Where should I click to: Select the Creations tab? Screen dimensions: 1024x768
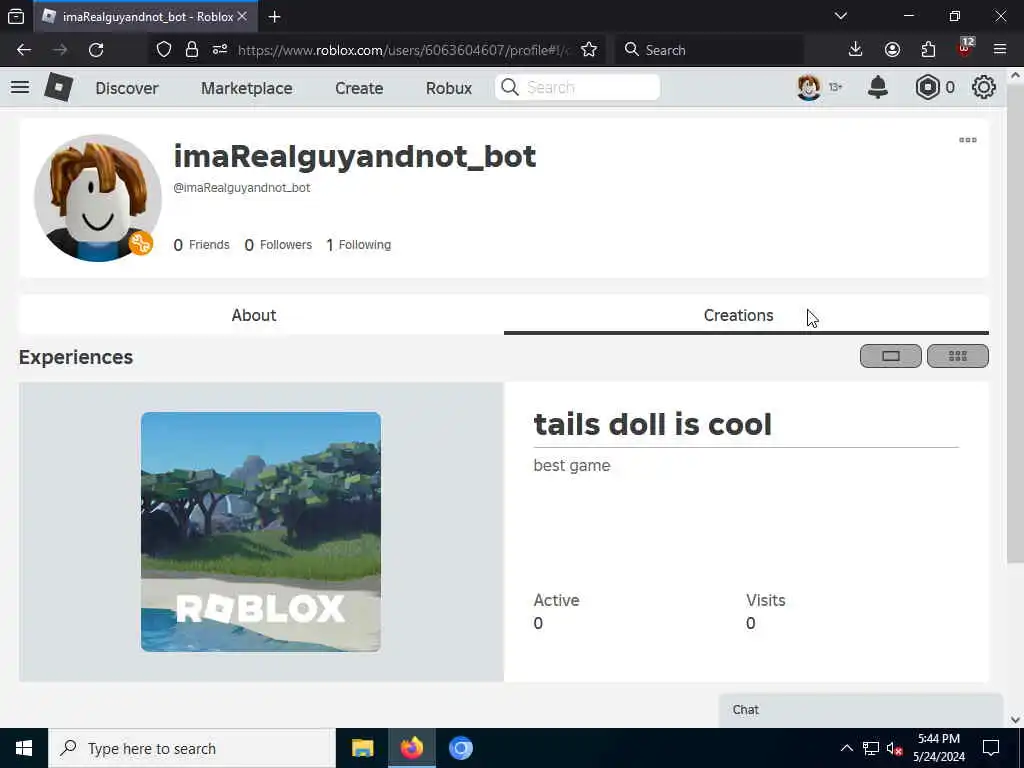coord(746,315)
